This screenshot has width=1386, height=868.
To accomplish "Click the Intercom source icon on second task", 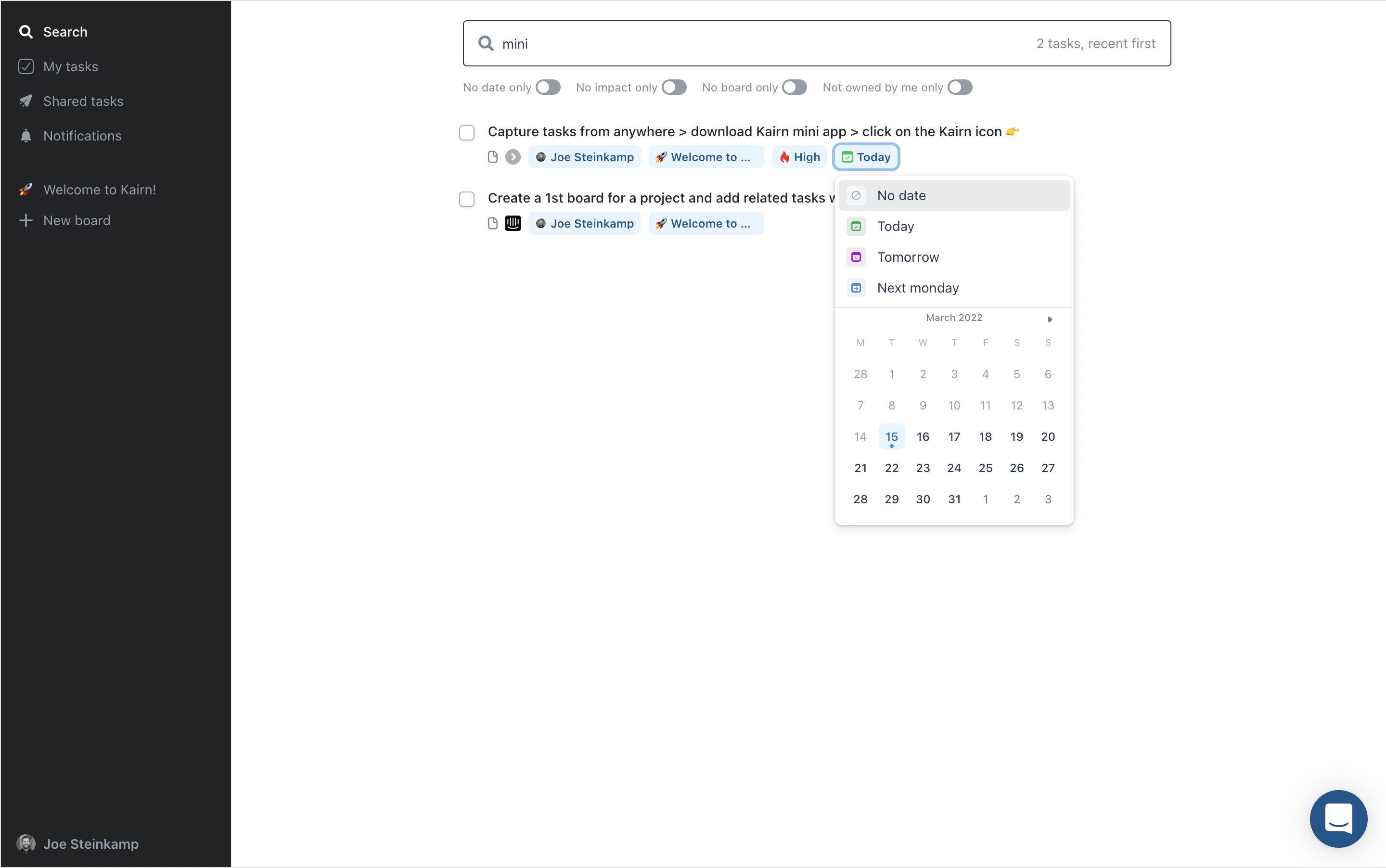I will (513, 223).
